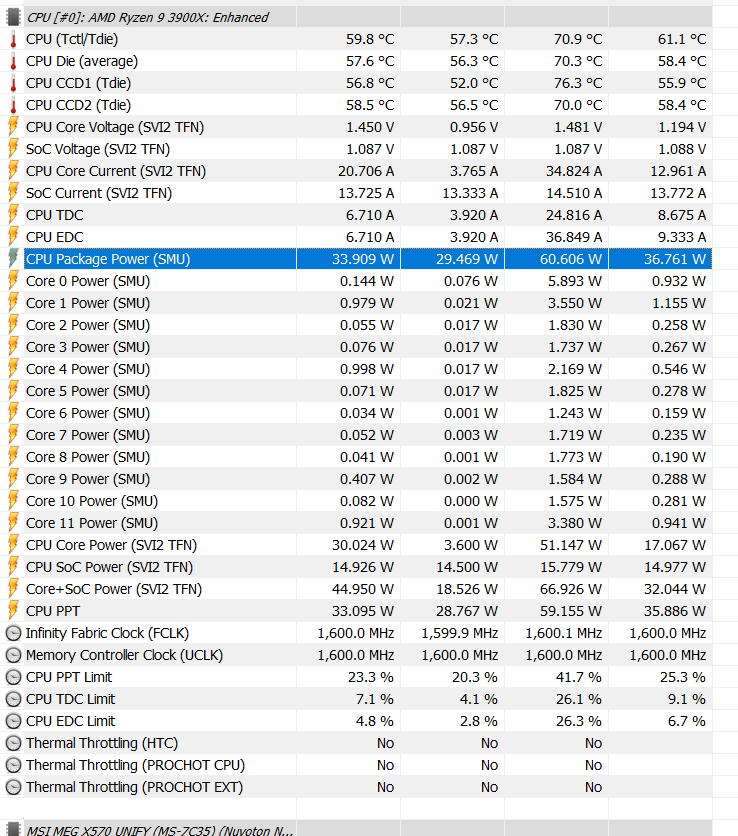The height and width of the screenshot is (836, 738).
Task: Click the thermometer icon next to CPU CCD2 (Tdie)
Action: [13, 105]
